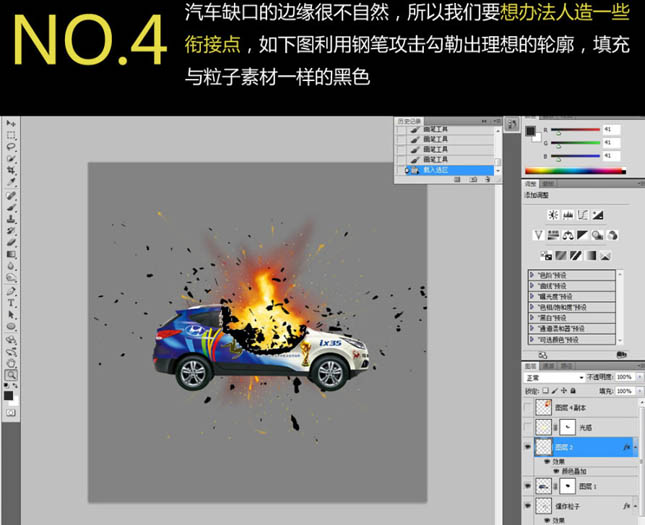Open the fill slider dropdown
645x525 pixels.
pyautogui.click(x=639, y=391)
